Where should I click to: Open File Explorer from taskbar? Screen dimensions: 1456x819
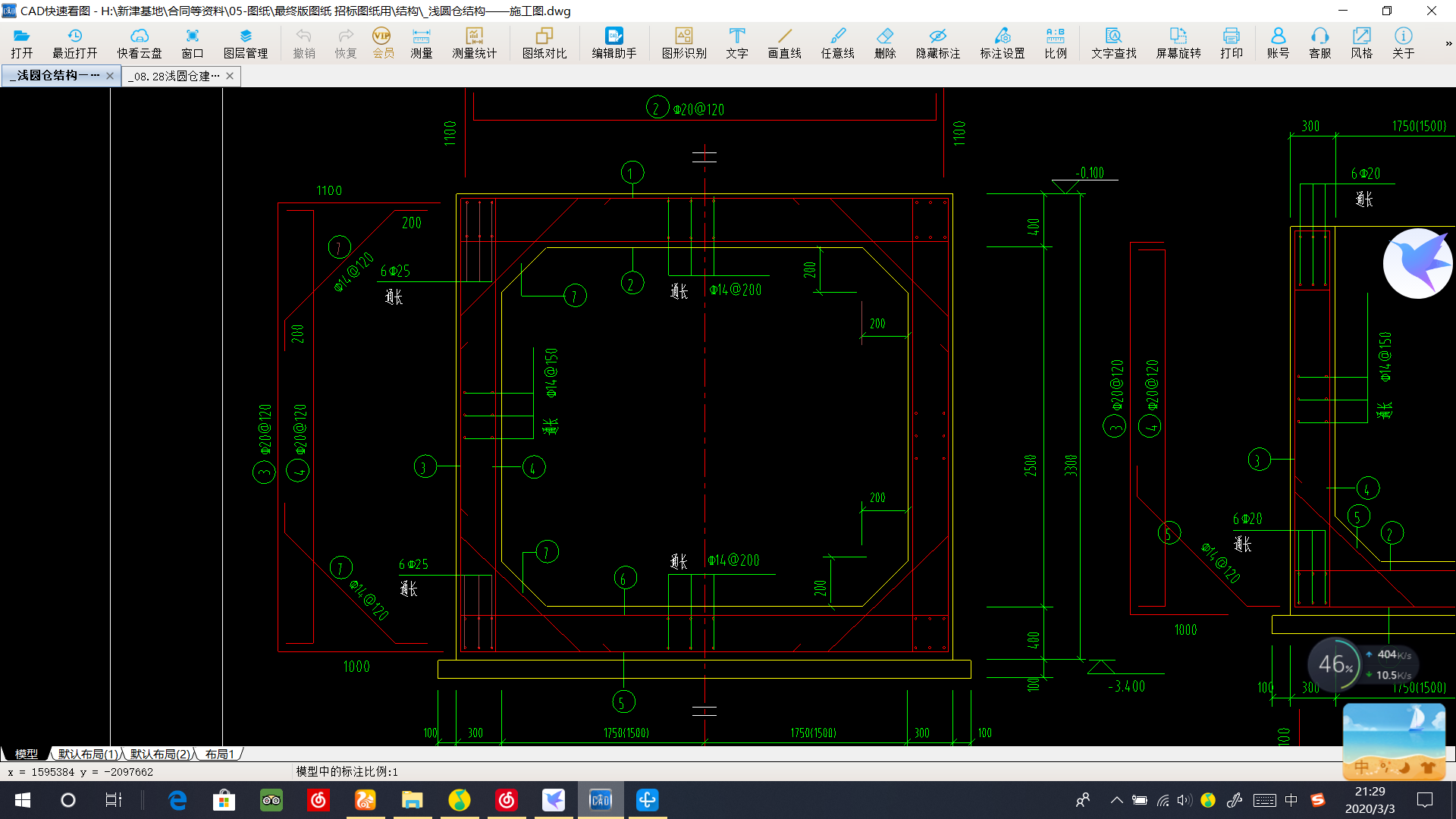pyautogui.click(x=412, y=800)
